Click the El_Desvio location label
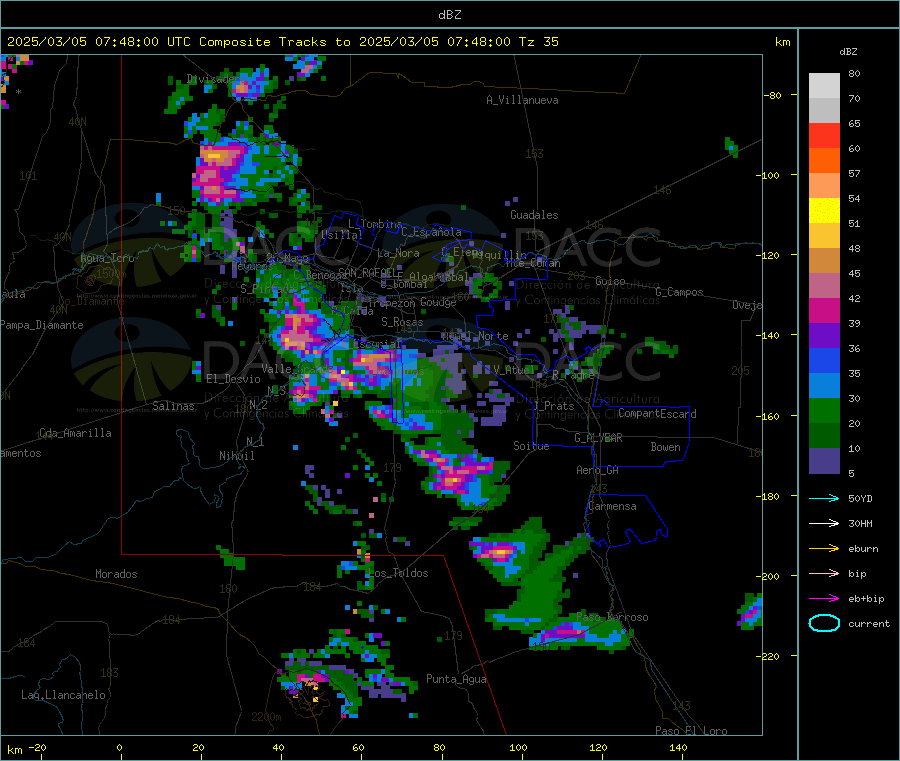 pyautogui.click(x=233, y=379)
